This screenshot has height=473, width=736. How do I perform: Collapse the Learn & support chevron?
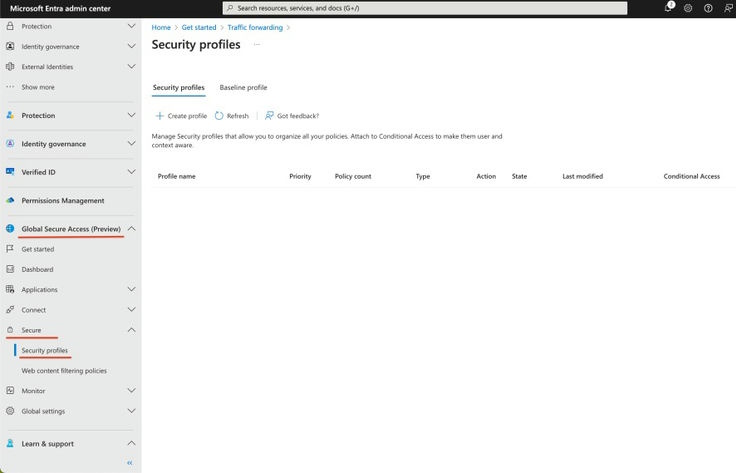pos(131,443)
